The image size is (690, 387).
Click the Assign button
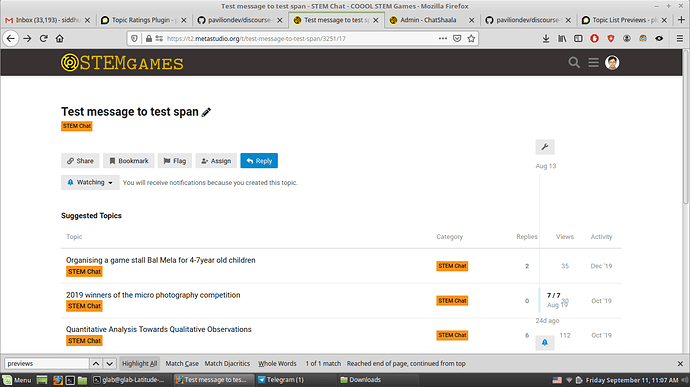pyautogui.click(x=216, y=161)
